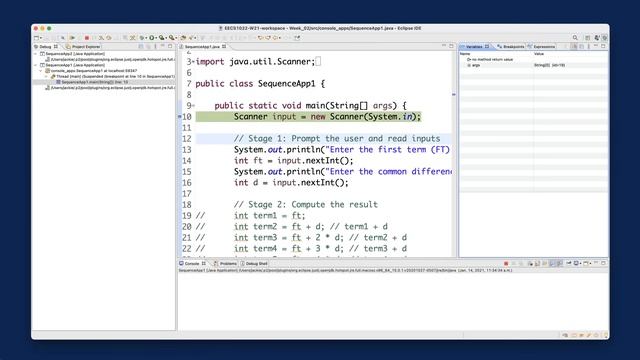Maximize the Console view panel

(x=603, y=263)
